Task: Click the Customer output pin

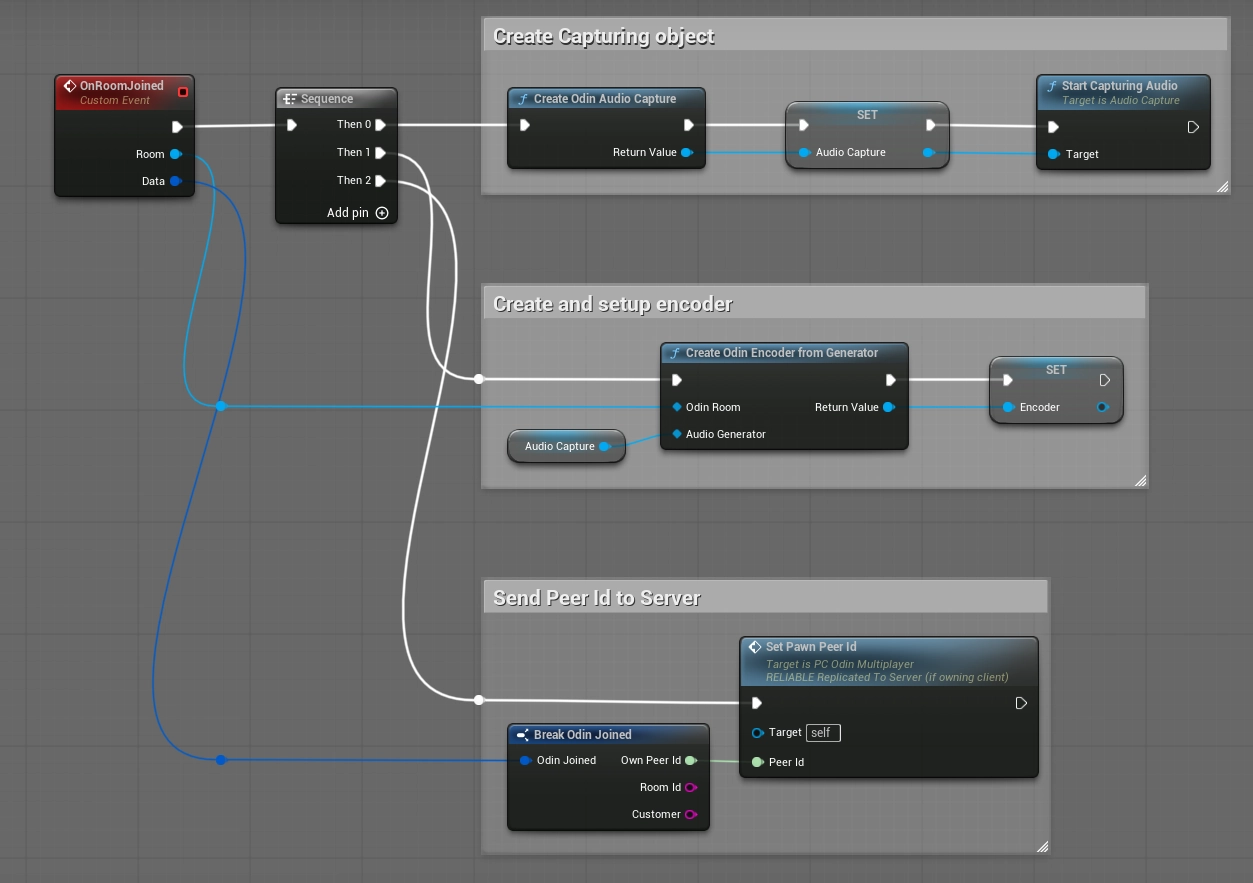Action: pyautogui.click(x=690, y=815)
